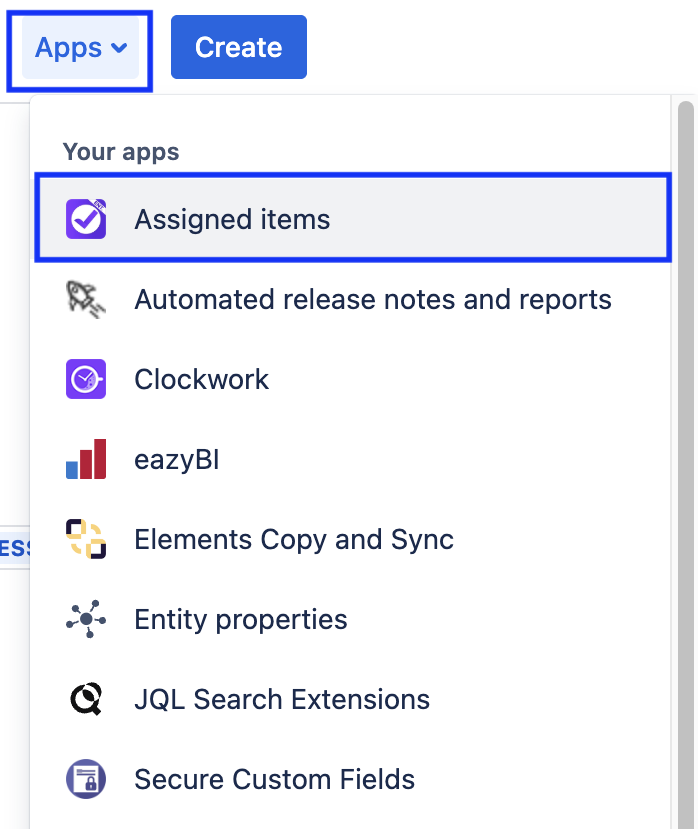Select Clockwork in the apps list

coord(353,379)
